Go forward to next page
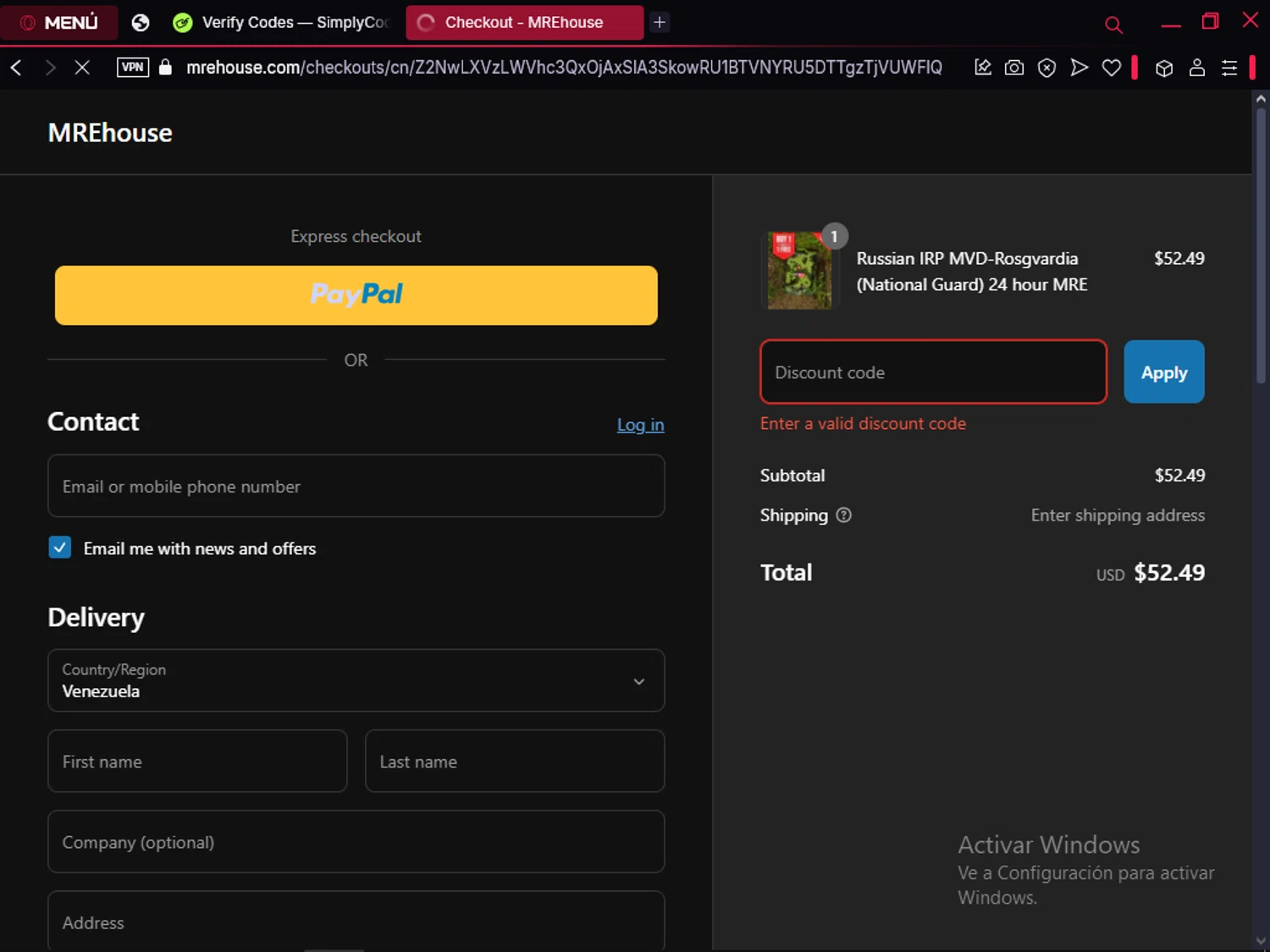Image resolution: width=1270 pixels, height=952 pixels. tap(50, 68)
